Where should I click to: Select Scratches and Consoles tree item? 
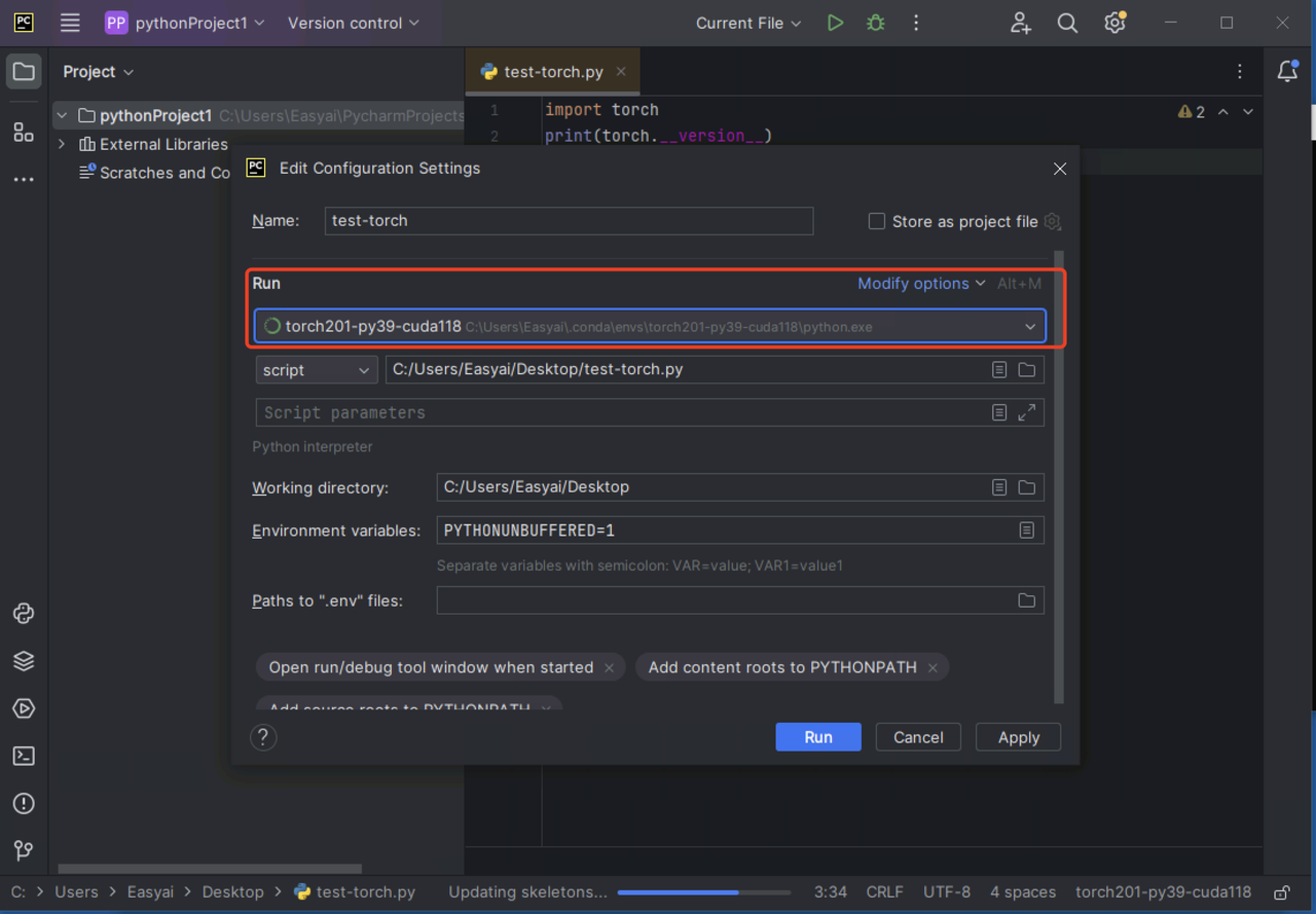tap(155, 172)
